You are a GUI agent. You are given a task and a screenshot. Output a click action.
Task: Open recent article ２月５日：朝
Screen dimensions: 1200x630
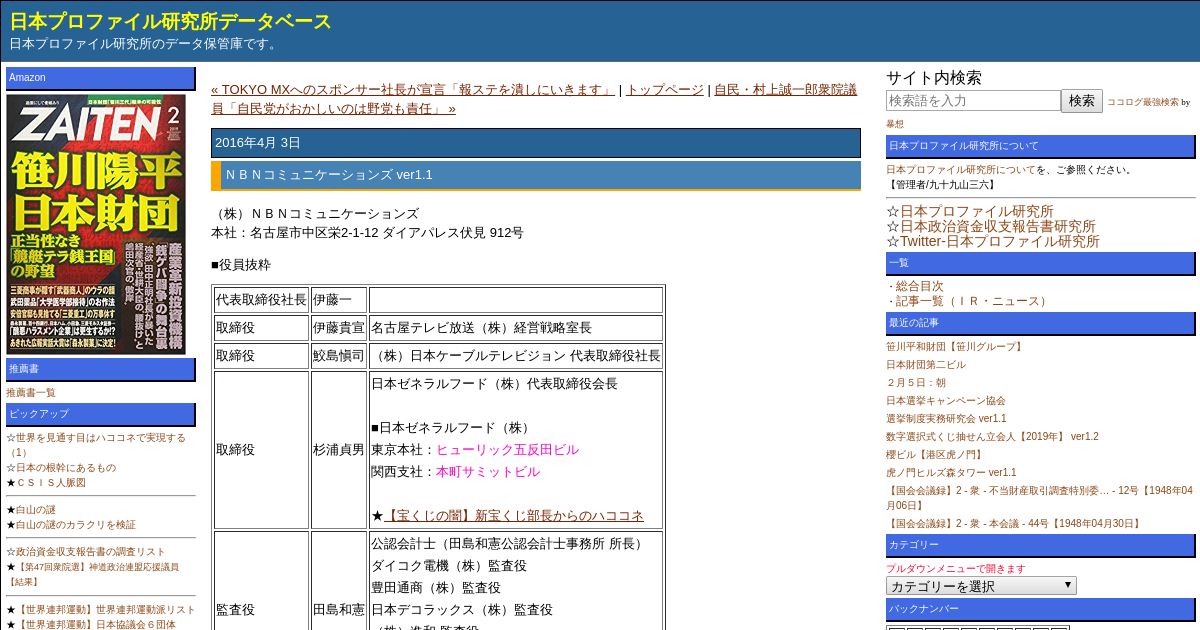pos(916,383)
